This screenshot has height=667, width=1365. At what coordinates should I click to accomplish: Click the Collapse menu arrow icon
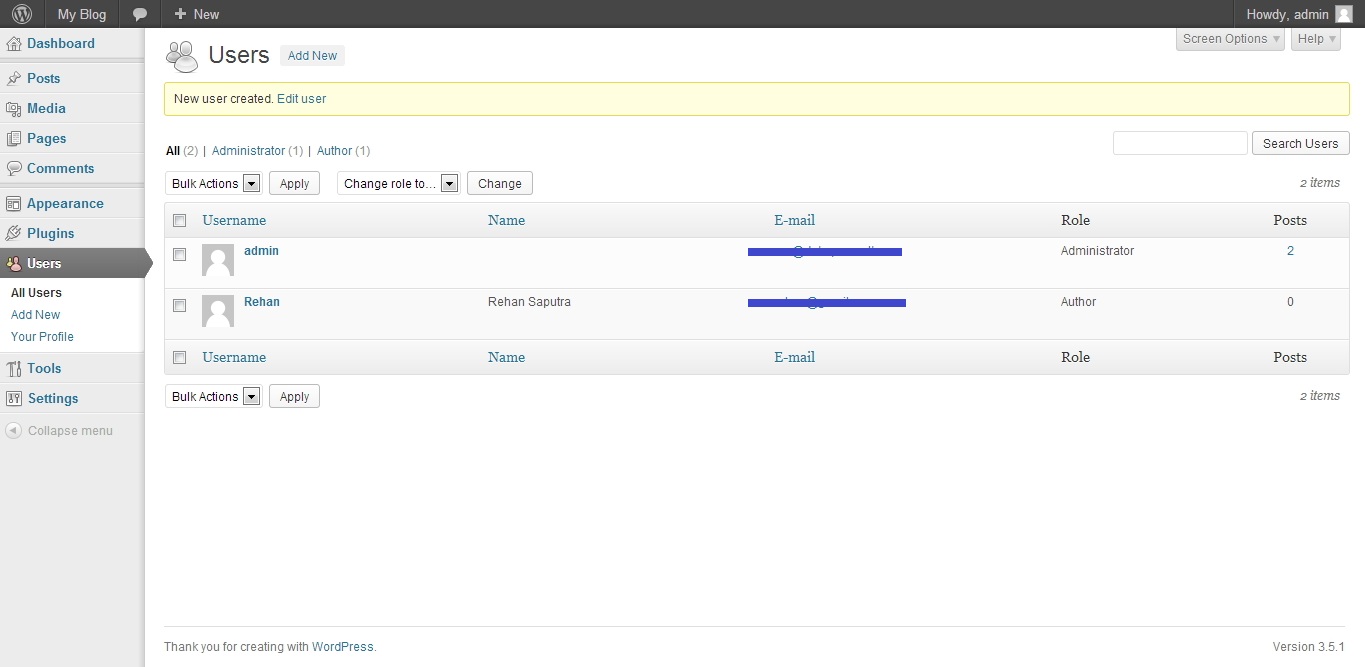13,431
